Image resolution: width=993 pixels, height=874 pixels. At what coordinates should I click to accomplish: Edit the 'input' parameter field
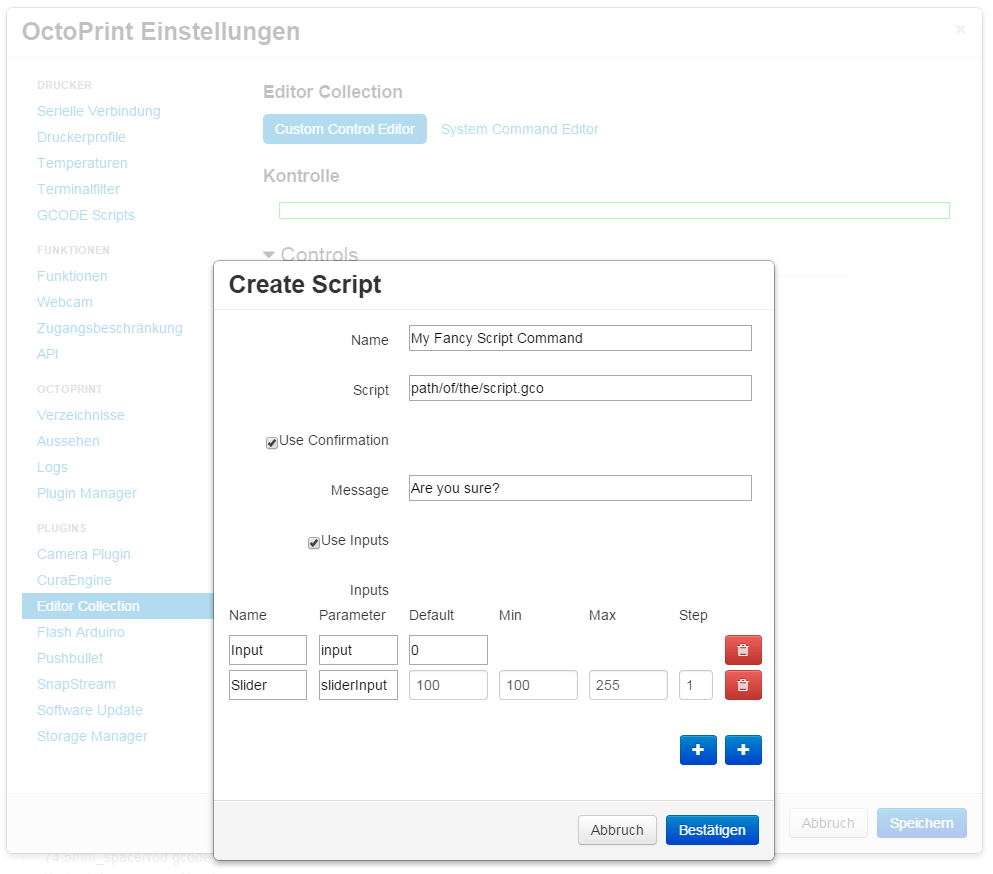pyautogui.click(x=358, y=650)
